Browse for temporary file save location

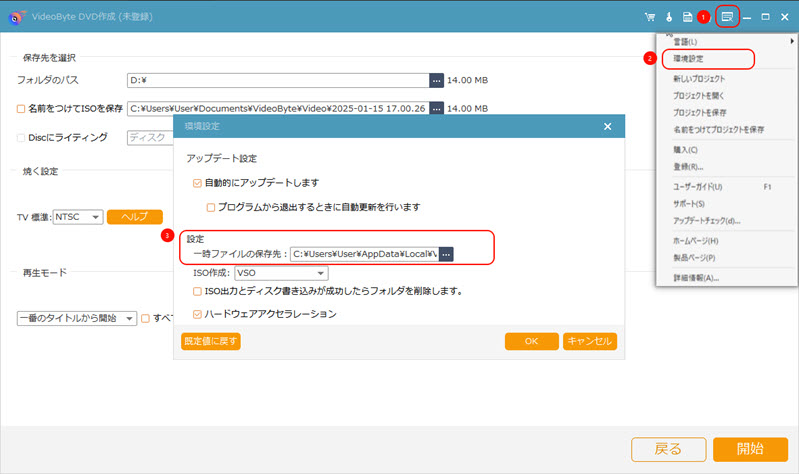point(446,254)
